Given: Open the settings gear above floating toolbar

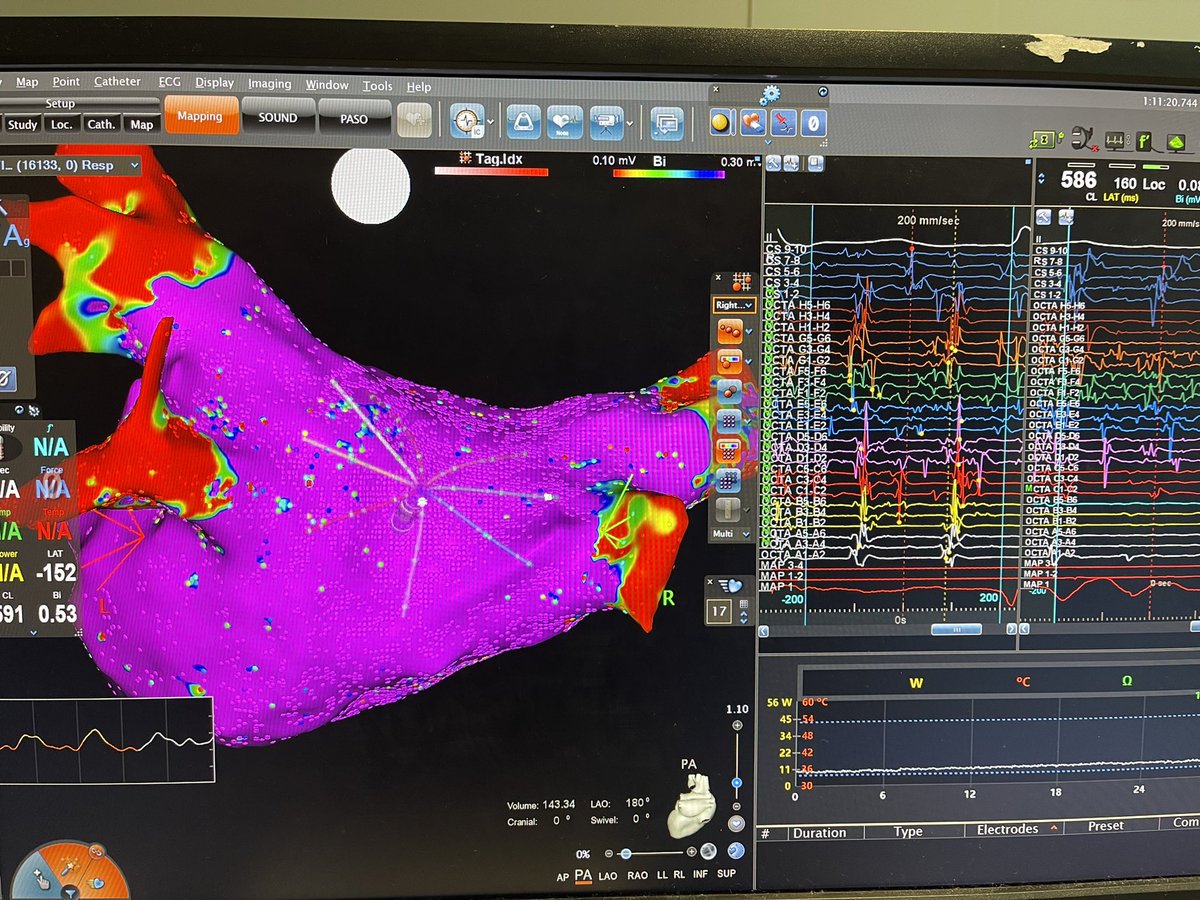Looking at the screenshot, I should pyautogui.click(x=769, y=95).
